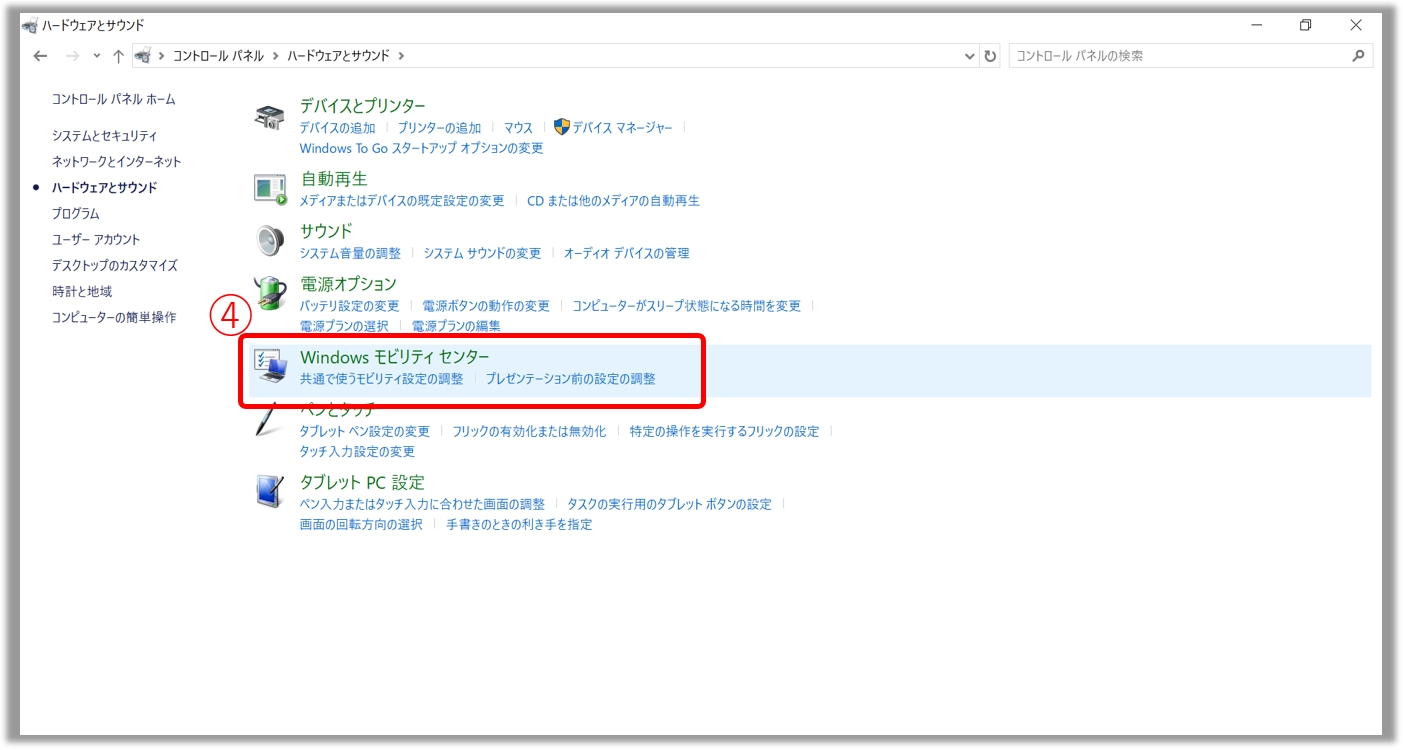Open プログラム in sidebar
The width and height of the screenshot is (1403, 750).
tap(75, 213)
